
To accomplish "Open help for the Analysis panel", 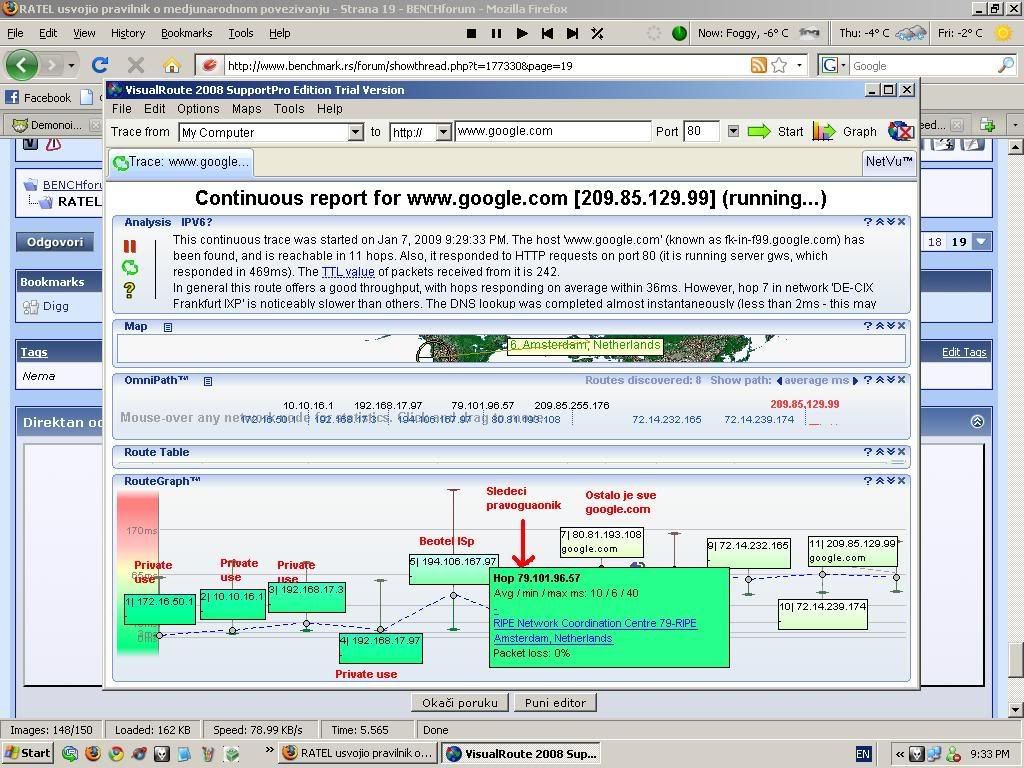I will click(867, 222).
